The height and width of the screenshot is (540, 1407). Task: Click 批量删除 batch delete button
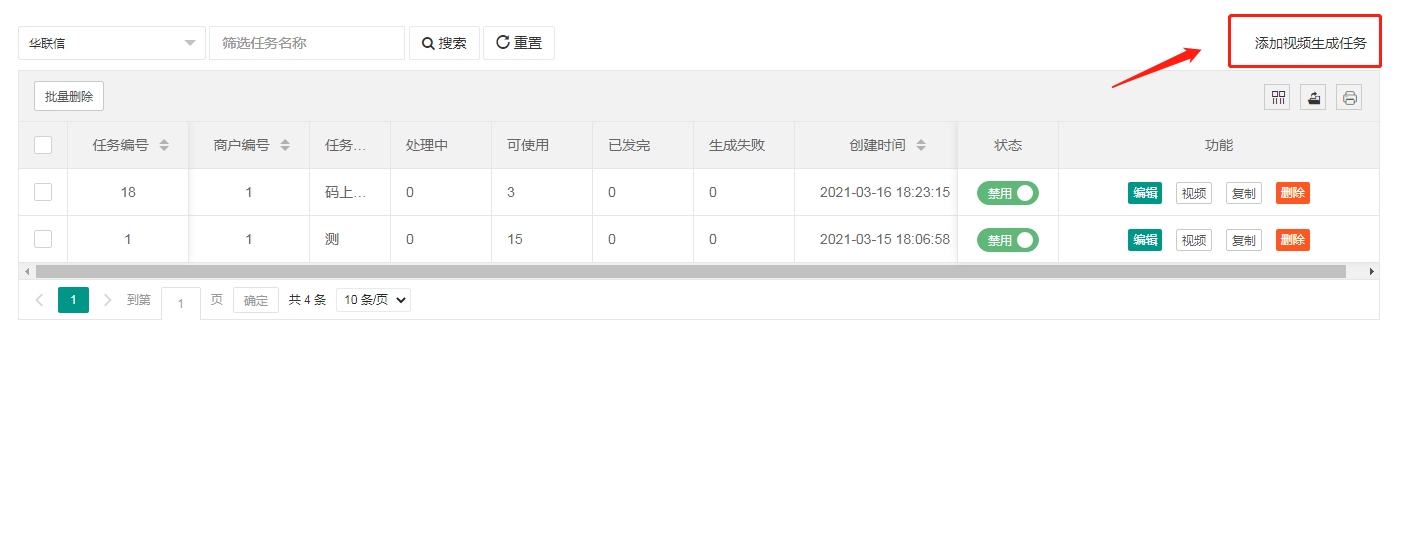69,97
